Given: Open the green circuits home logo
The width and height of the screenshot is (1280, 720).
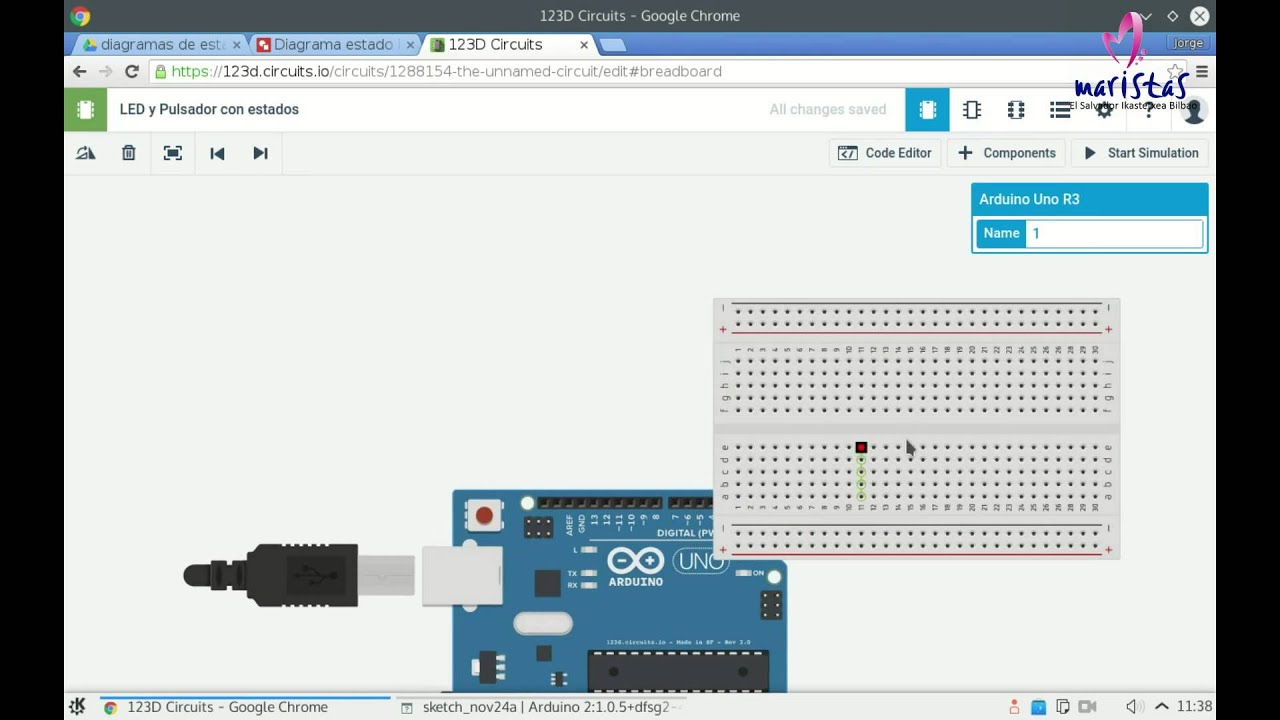Looking at the screenshot, I should click(85, 110).
